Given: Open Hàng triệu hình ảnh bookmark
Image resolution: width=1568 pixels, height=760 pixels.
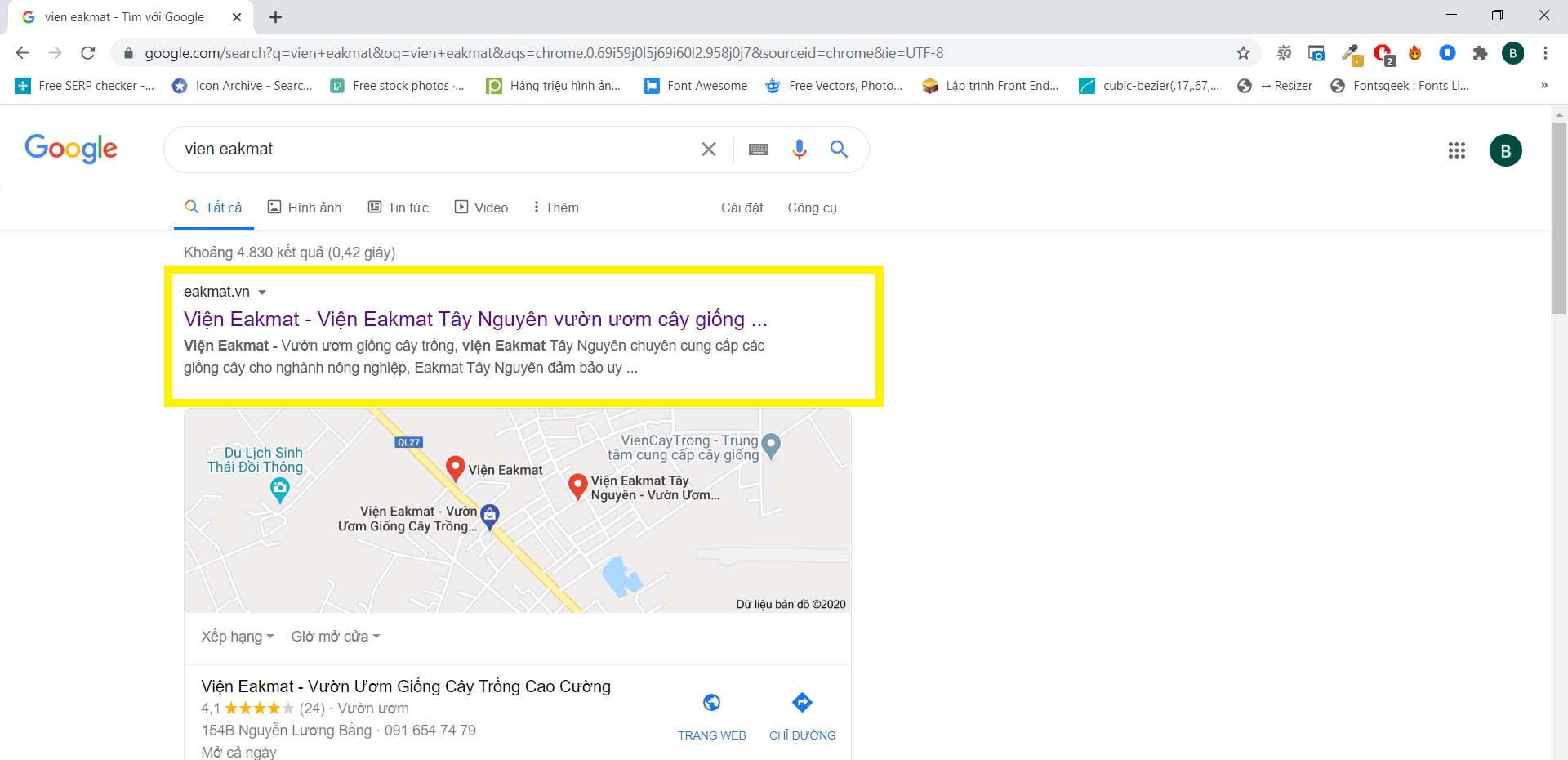Looking at the screenshot, I should tap(554, 86).
